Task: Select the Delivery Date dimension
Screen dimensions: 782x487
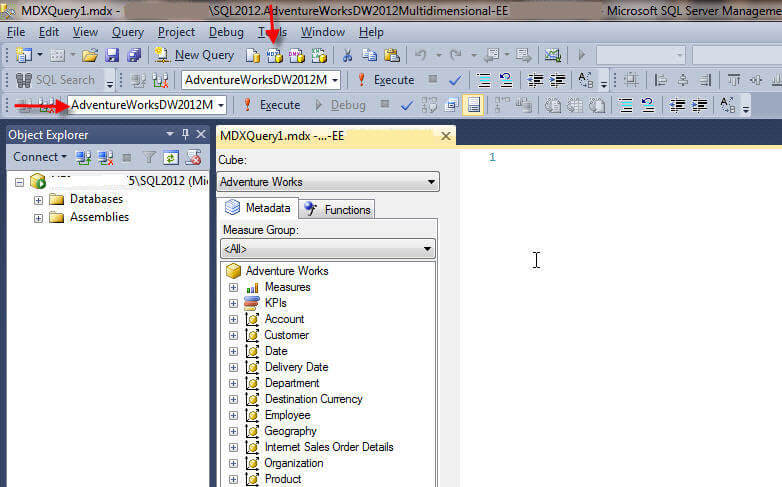Action: 296,367
